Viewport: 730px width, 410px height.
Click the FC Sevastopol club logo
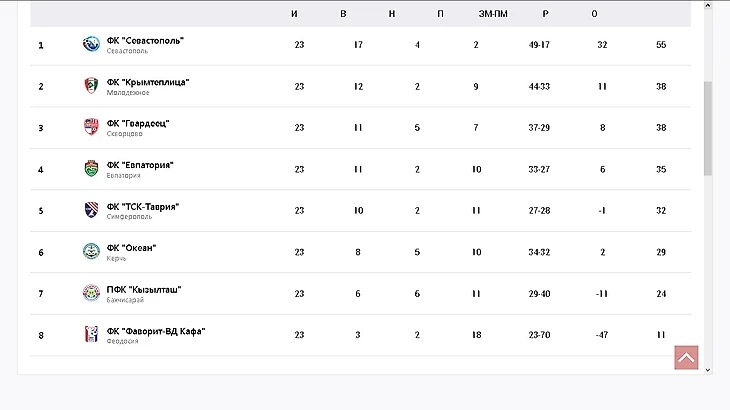tap(91, 44)
